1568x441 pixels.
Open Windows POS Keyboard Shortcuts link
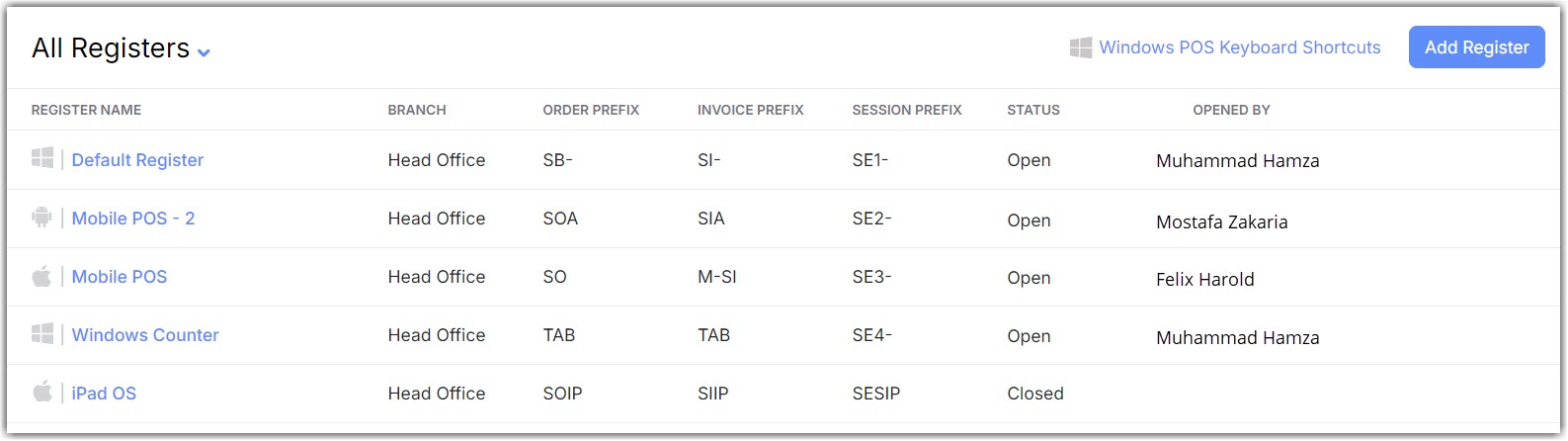click(x=1239, y=47)
